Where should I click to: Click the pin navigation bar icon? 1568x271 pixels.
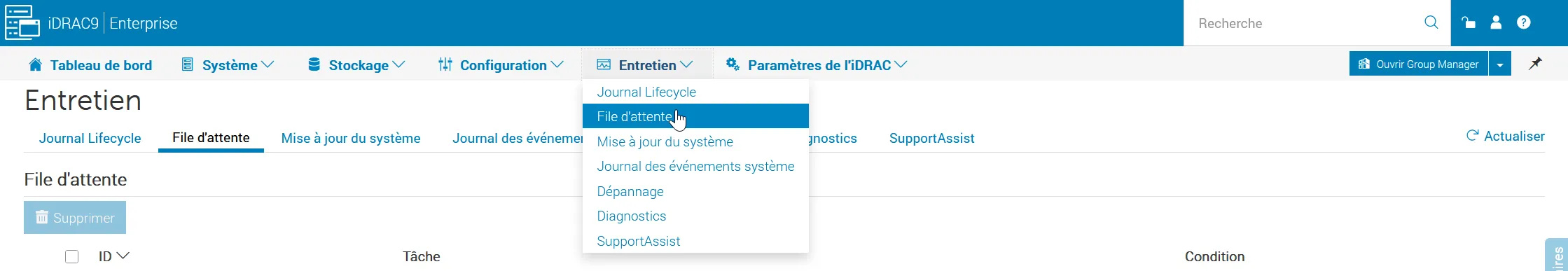[1535, 64]
